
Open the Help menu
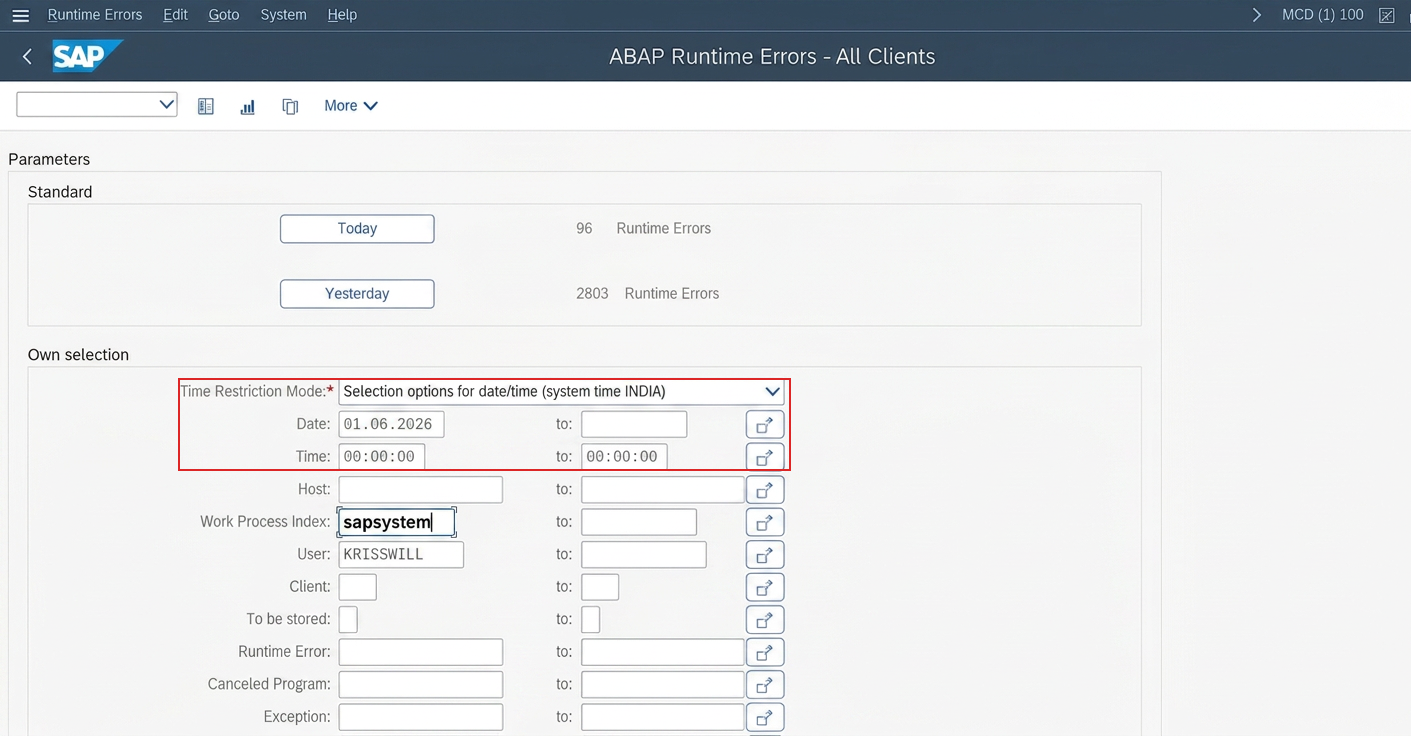[342, 15]
